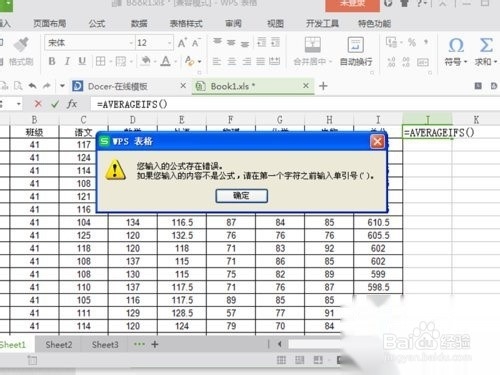Image resolution: width=500 pixels, height=375 pixels.
Task: Switch to the Docer online templates tab
Action: pos(117,86)
